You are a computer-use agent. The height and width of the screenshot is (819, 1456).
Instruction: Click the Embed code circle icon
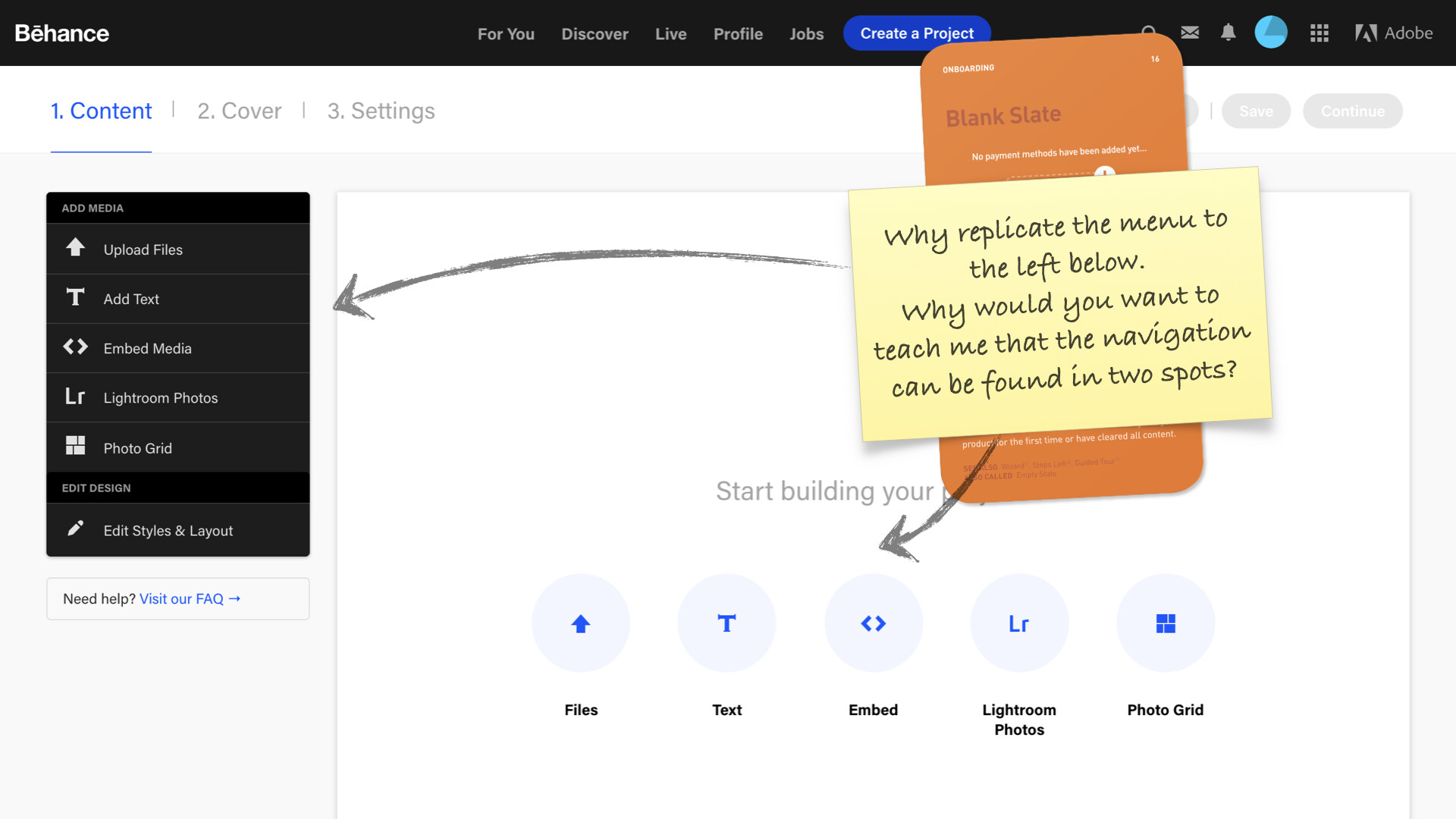tap(873, 623)
